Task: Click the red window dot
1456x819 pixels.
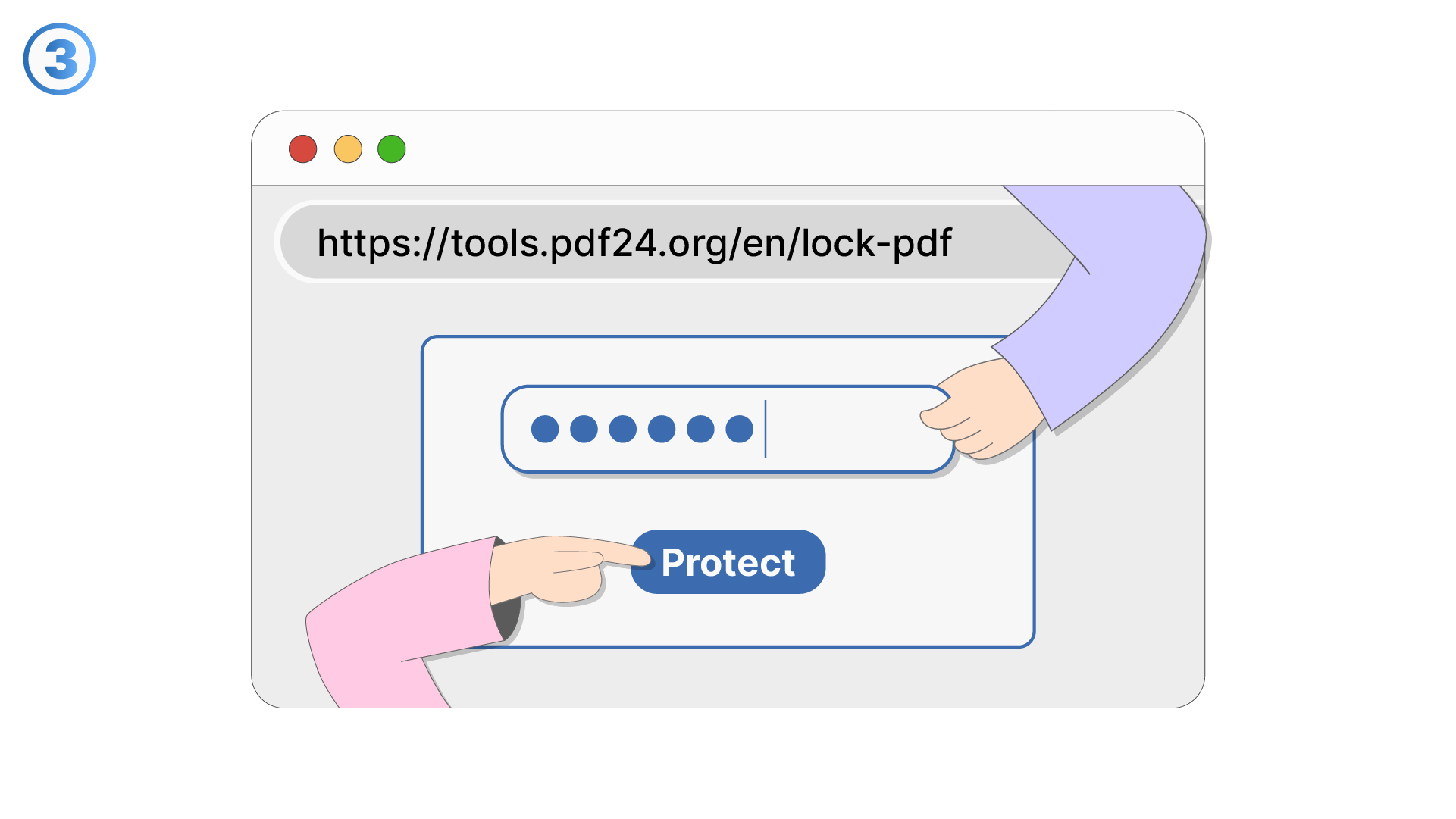Action: (x=302, y=149)
